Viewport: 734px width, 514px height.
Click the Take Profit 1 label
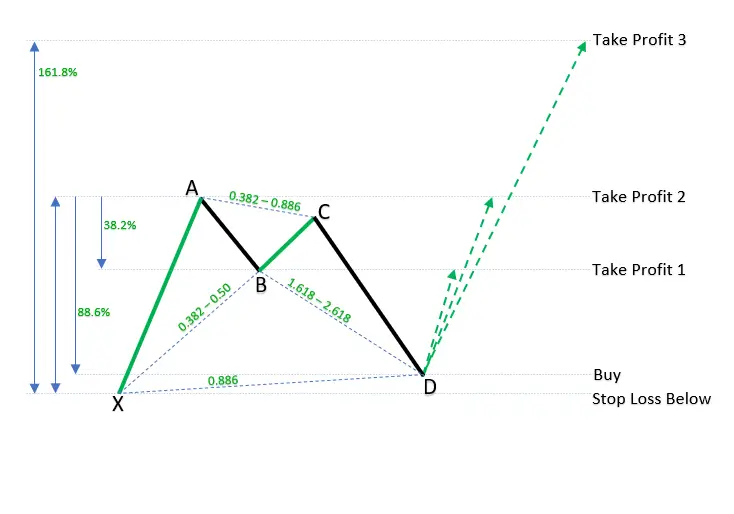click(639, 270)
